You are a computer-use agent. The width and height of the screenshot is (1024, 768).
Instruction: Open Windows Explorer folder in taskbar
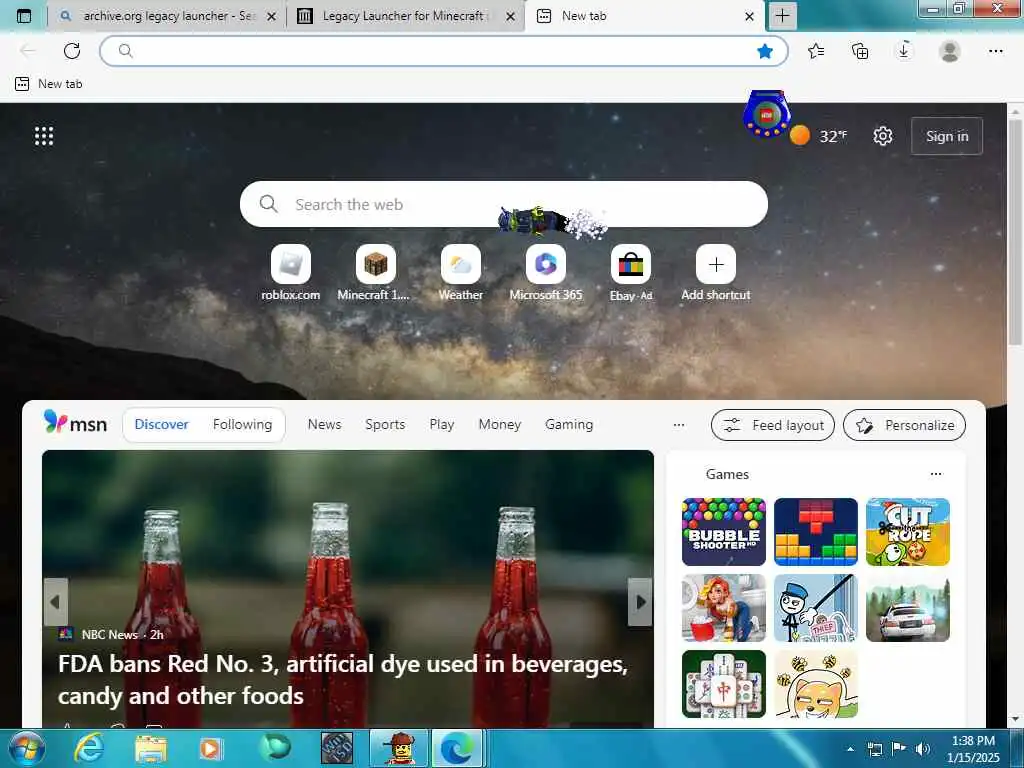pyautogui.click(x=151, y=748)
